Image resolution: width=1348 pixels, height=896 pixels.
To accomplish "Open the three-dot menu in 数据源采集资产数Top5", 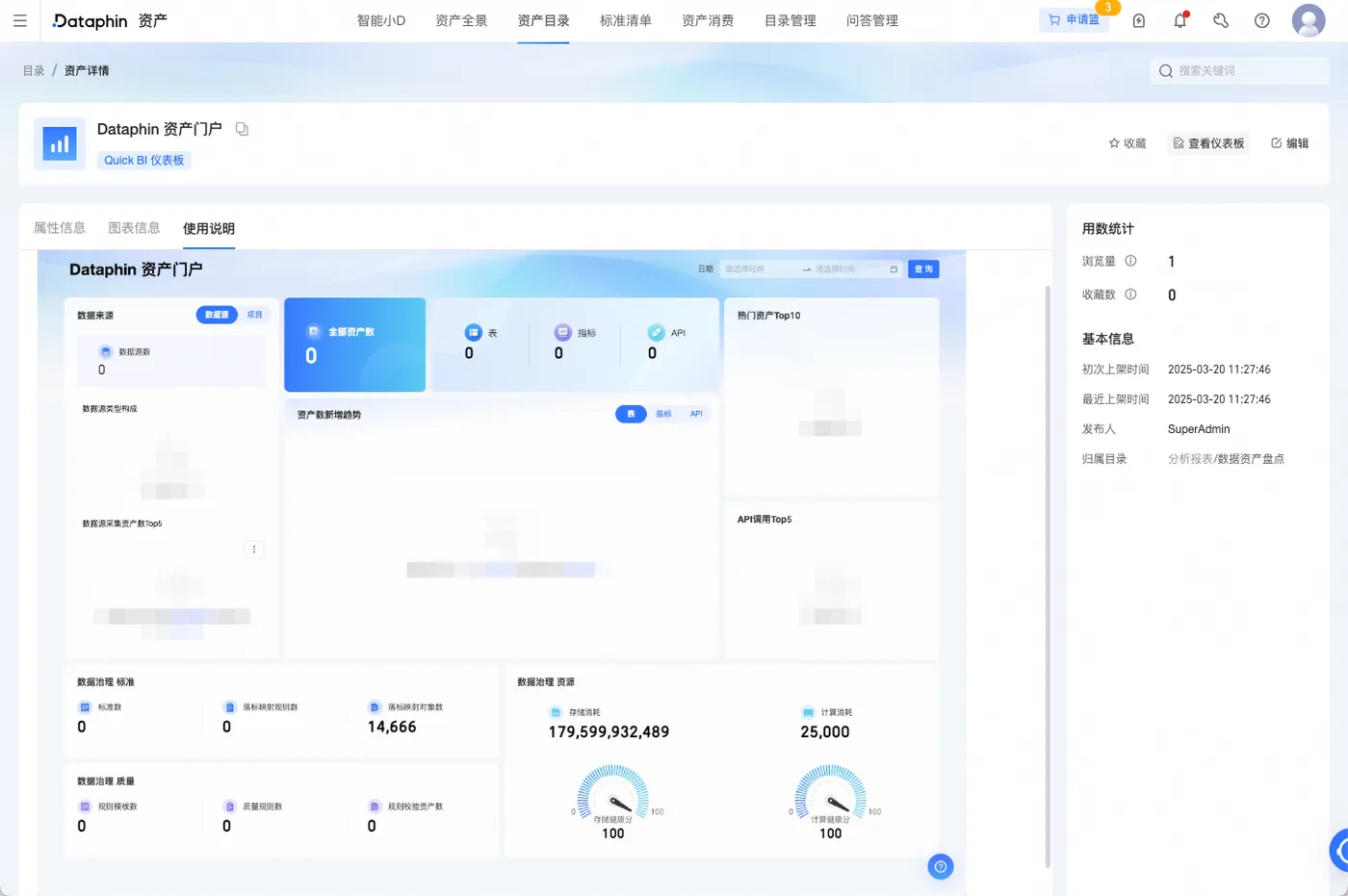I will pyautogui.click(x=254, y=550).
